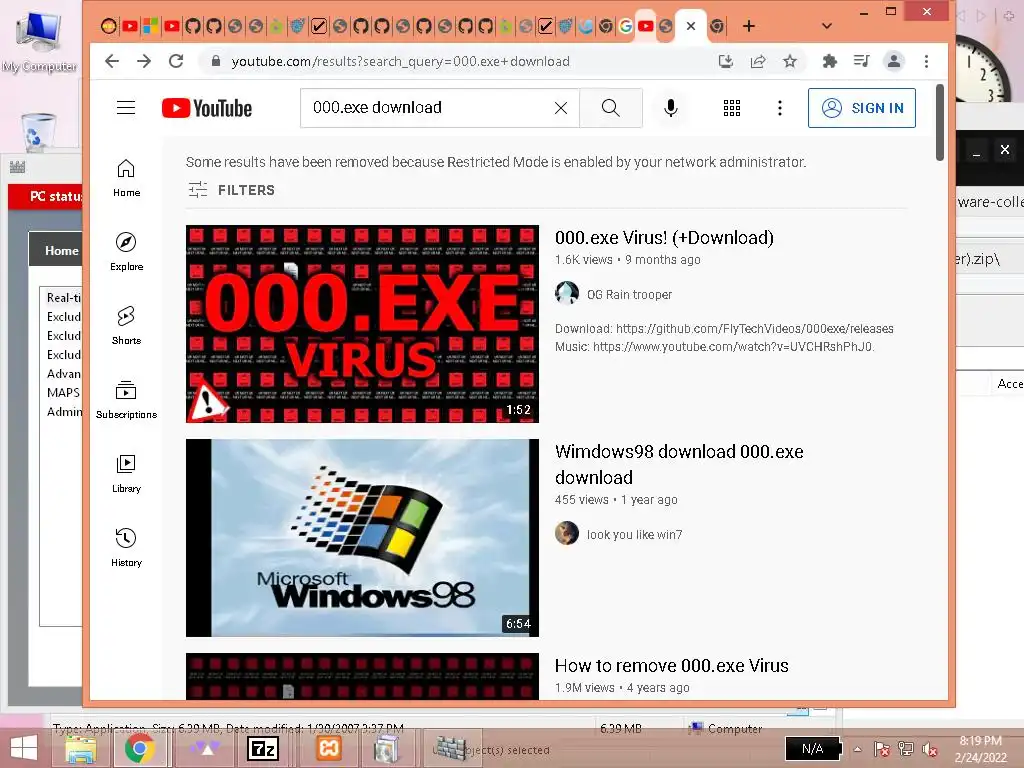Open 7-Zip from the taskbar
Viewport: 1024px width, 768px height.
tap(263, 749)
